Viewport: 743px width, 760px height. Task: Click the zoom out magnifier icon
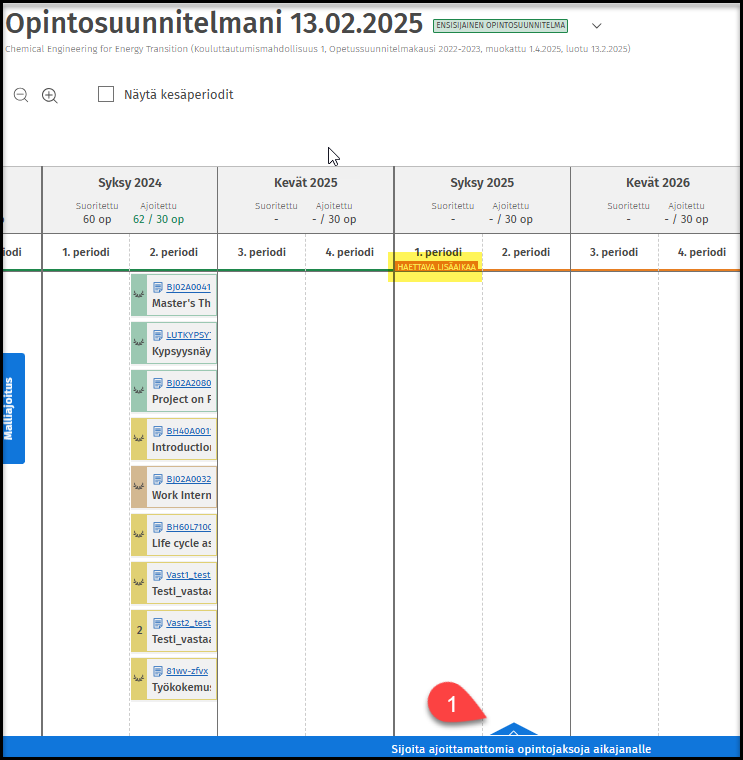pos(21,95)
